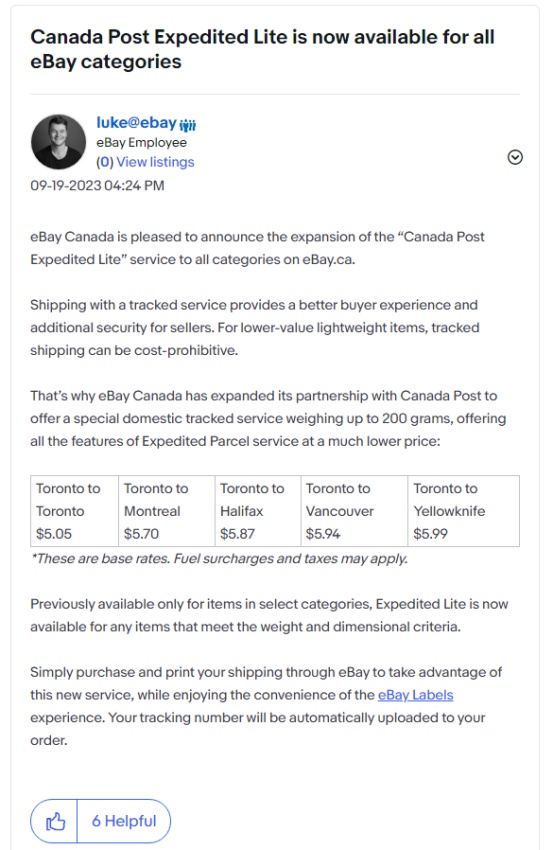
Task: Click the eBay Employee label
Action: click(x=141, y=143)
